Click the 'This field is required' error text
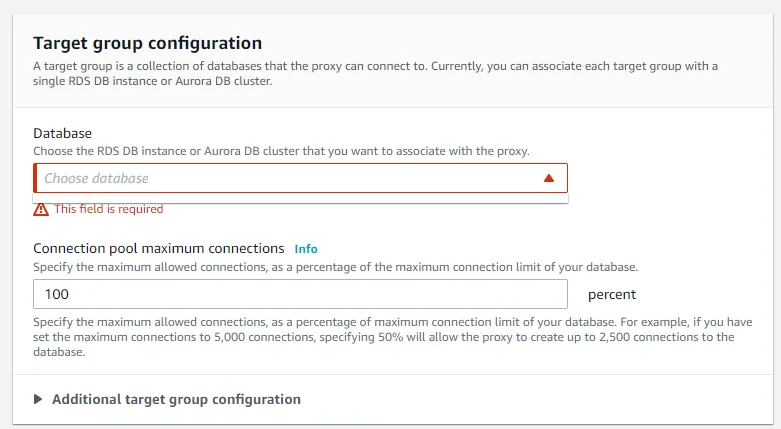The image size is (781, 429). point(108,209)
